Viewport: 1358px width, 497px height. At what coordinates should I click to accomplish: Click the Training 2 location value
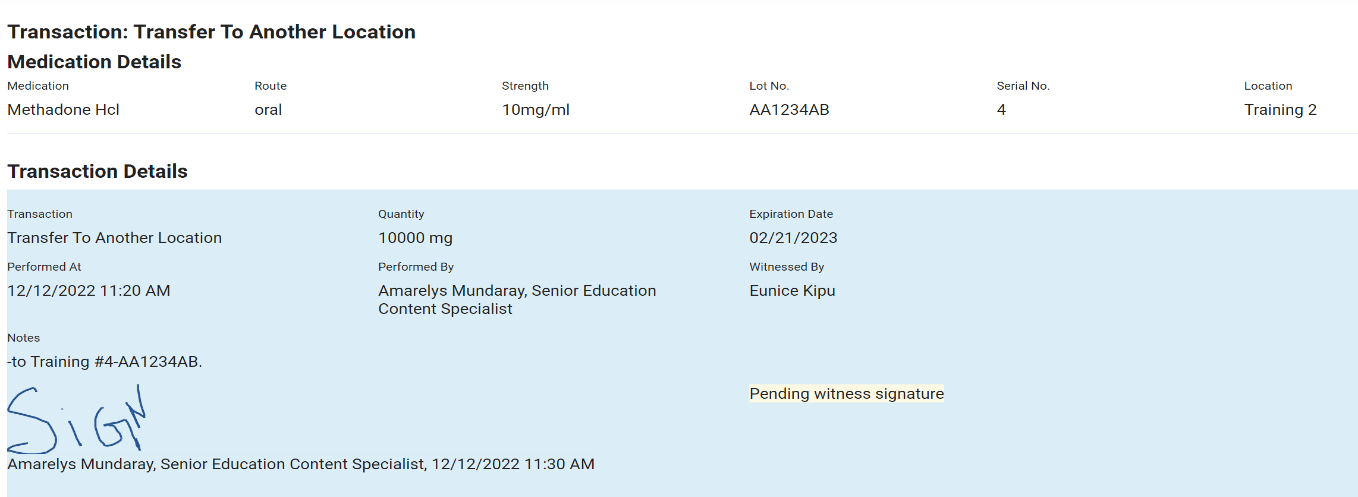point(1280,110)
